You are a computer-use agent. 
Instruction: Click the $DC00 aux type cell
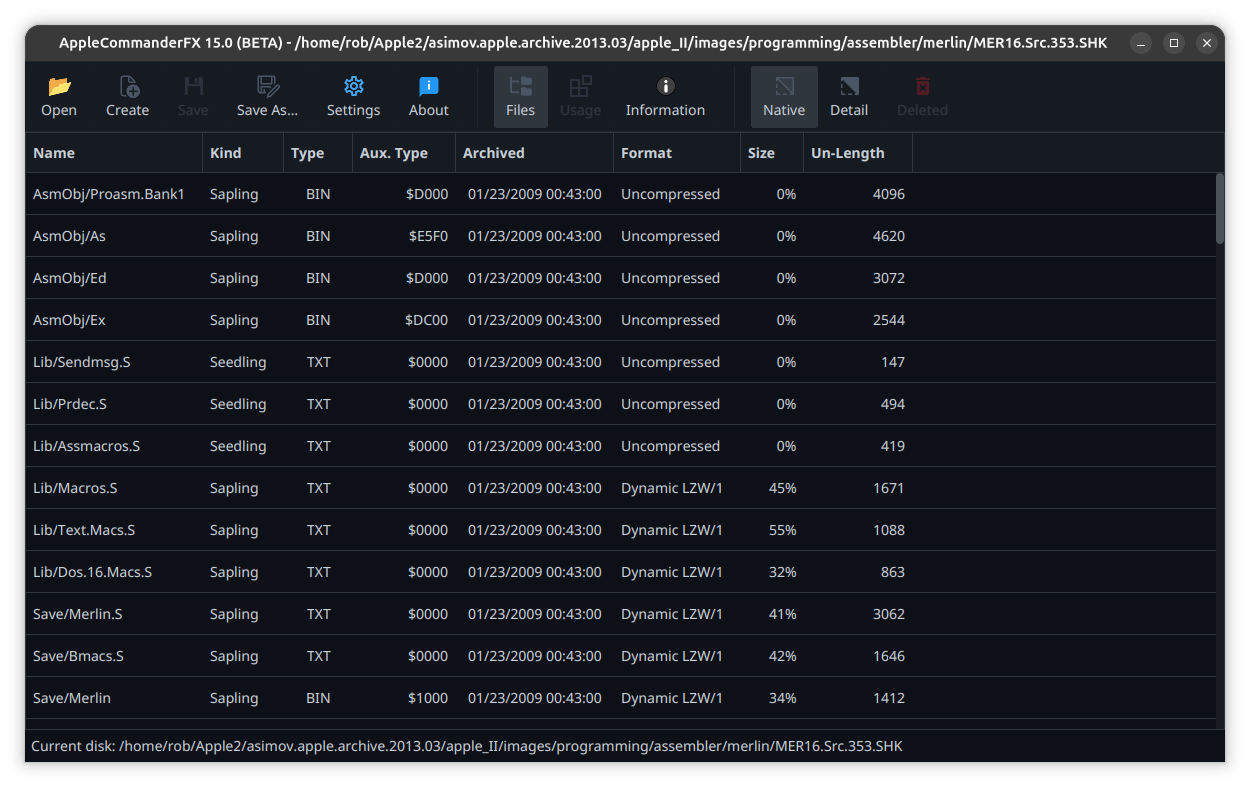pos(426,320)
